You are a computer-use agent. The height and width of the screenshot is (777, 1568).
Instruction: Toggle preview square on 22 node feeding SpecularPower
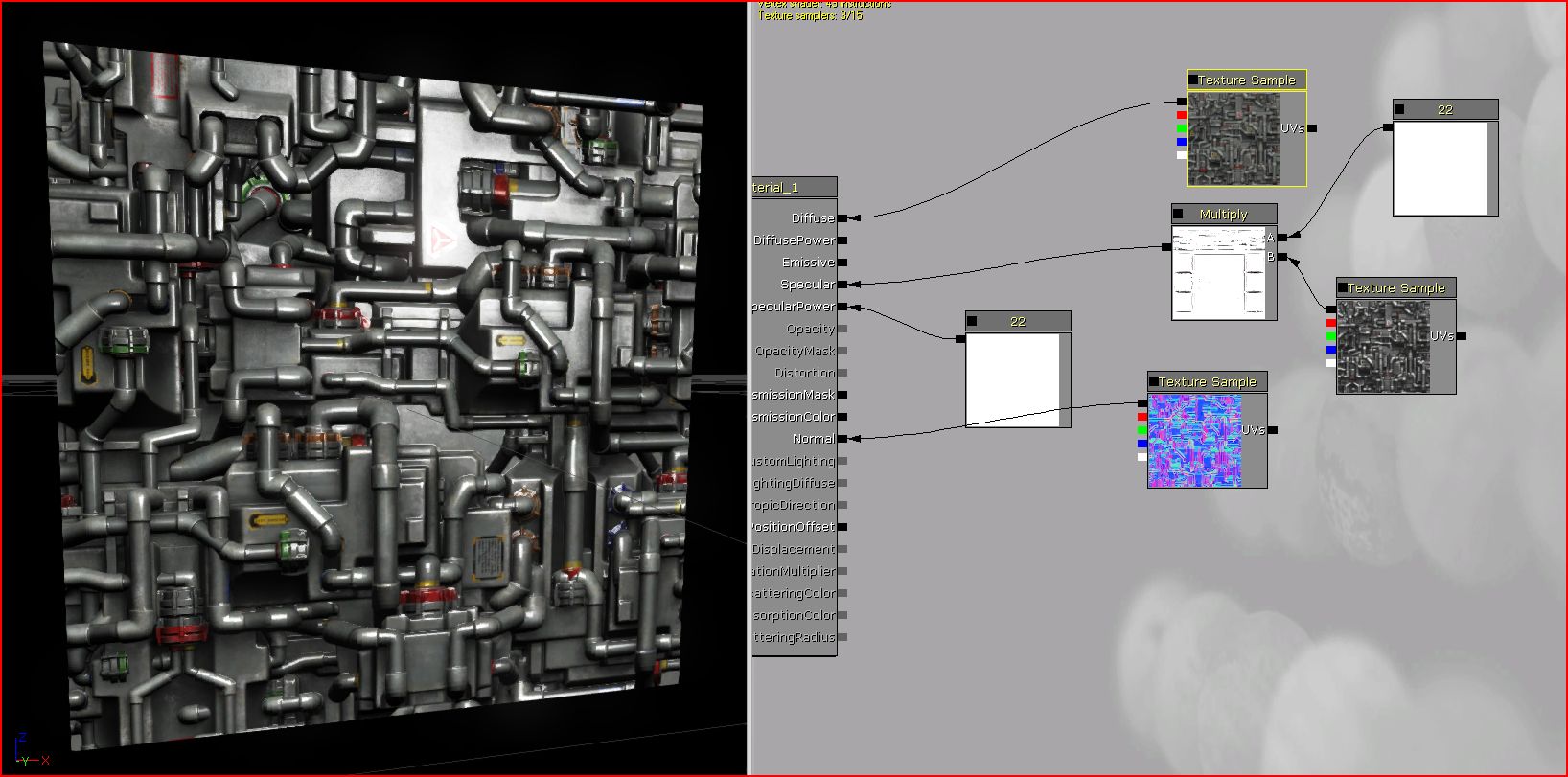[972, 321]
